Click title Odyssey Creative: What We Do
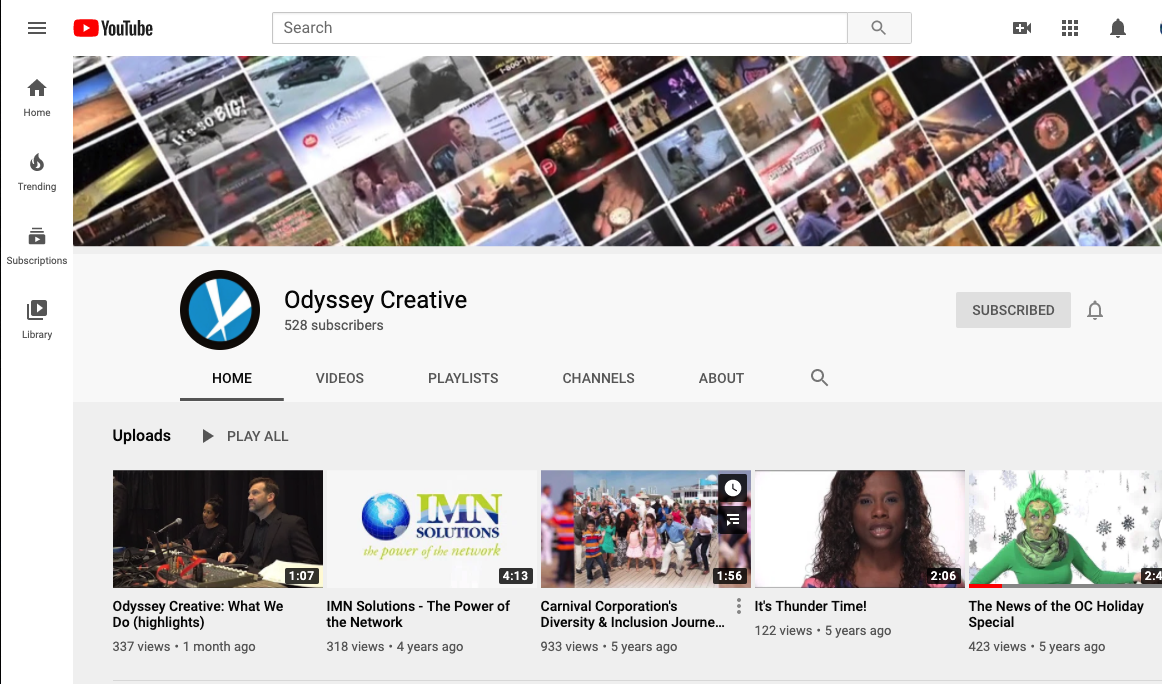This screenshot has width=1162, height=684. pos(198,614)
